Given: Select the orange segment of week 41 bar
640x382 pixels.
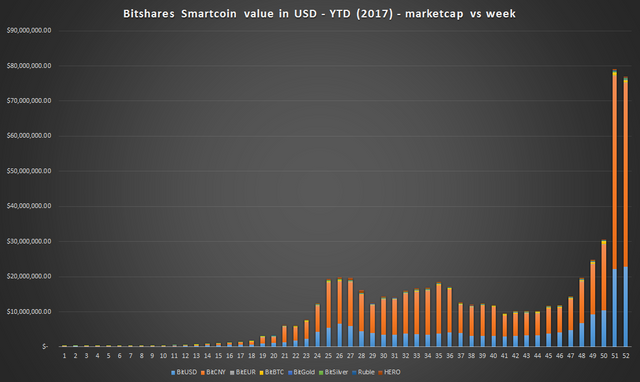Looking at the screenshot, I should (505, 326).
